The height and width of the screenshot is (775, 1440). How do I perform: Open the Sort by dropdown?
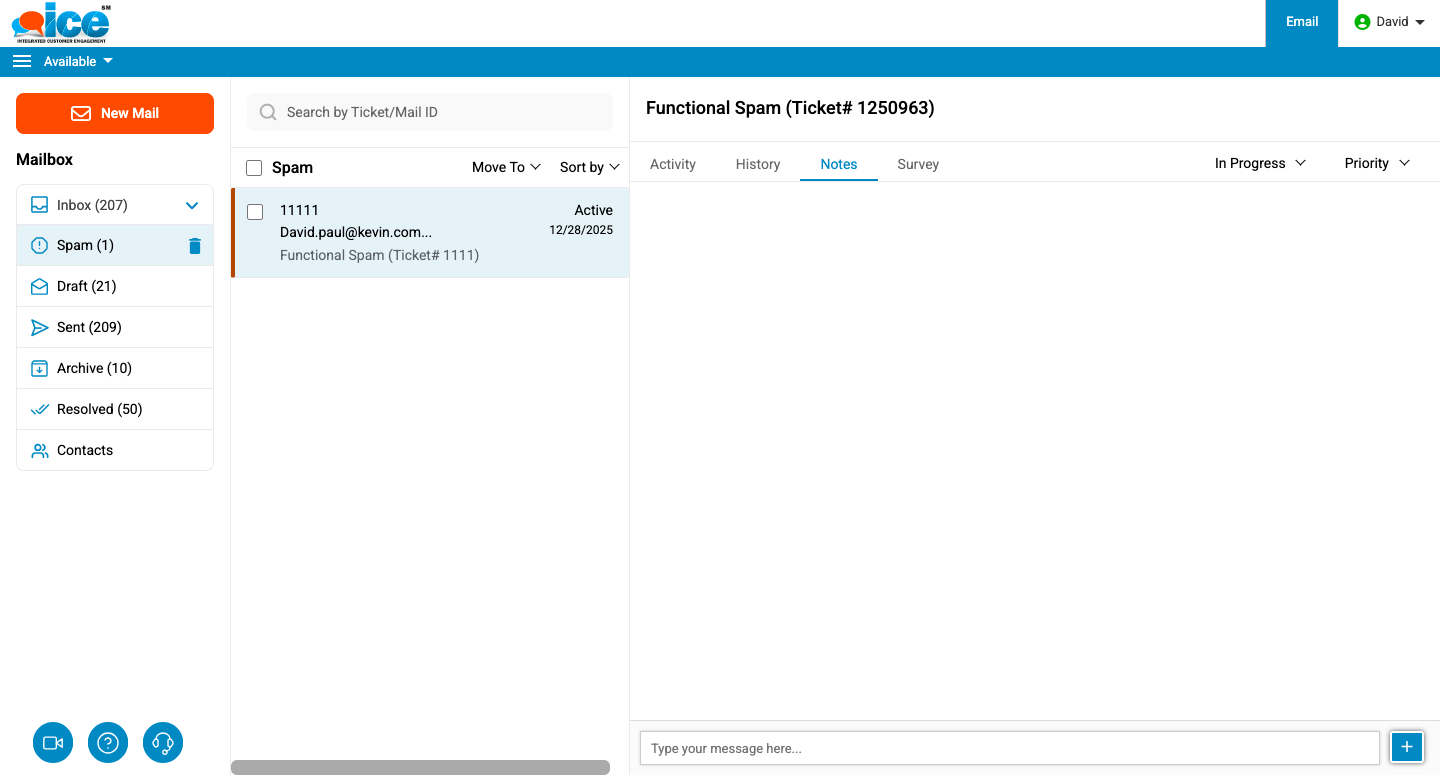(589, 167)
